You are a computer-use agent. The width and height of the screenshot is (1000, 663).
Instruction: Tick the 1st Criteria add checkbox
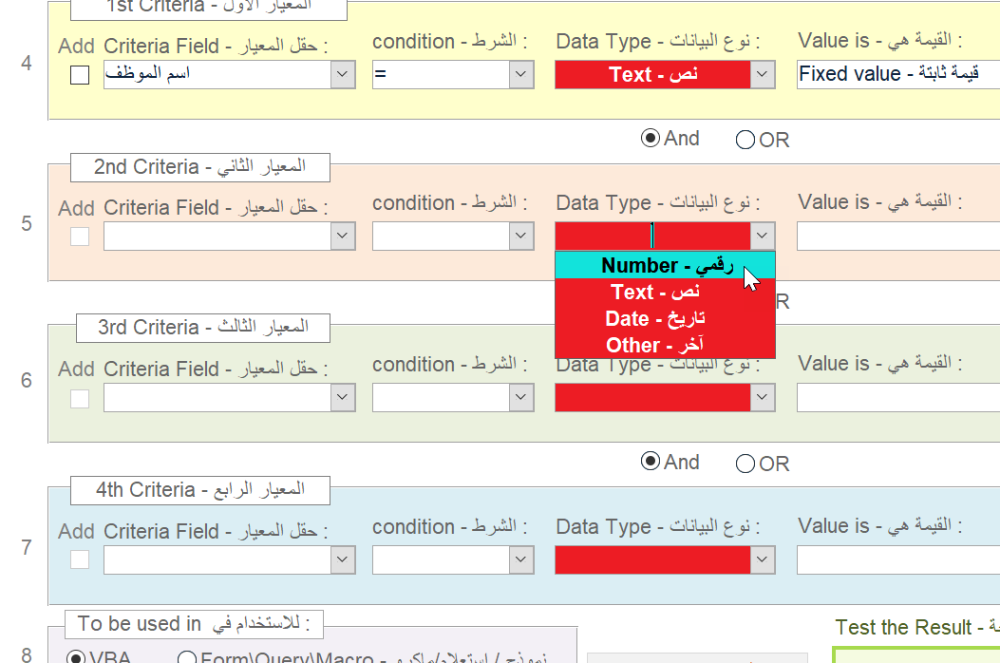[80, 75]
